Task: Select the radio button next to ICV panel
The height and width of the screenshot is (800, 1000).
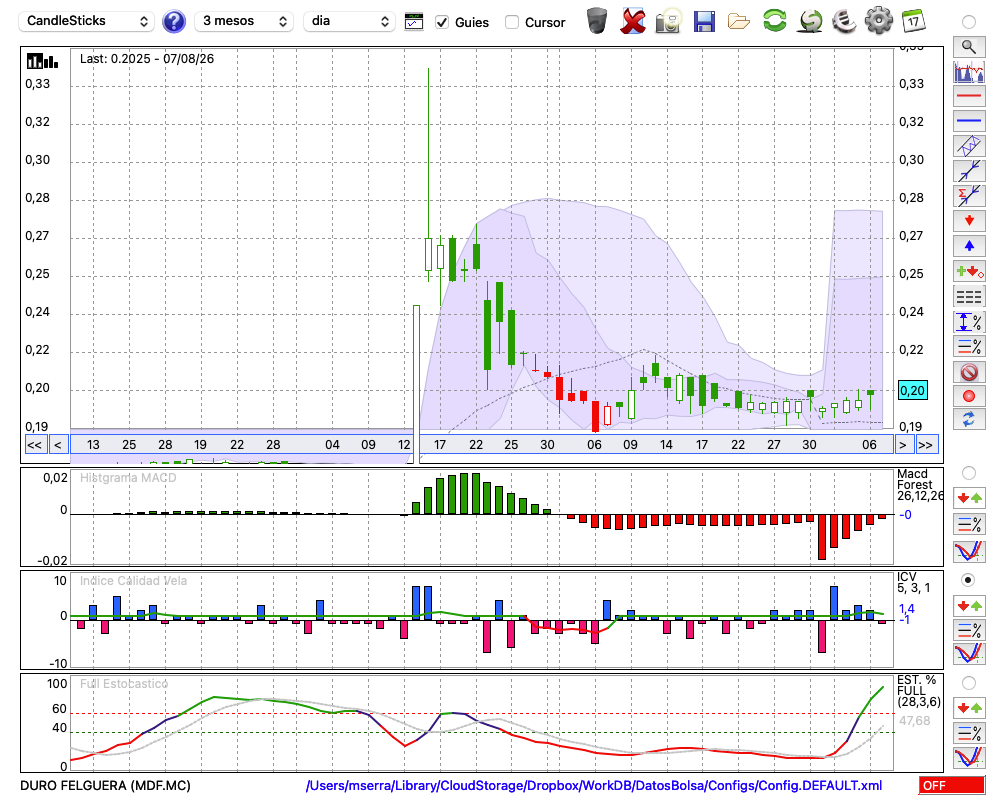Action: coord(968,581)
